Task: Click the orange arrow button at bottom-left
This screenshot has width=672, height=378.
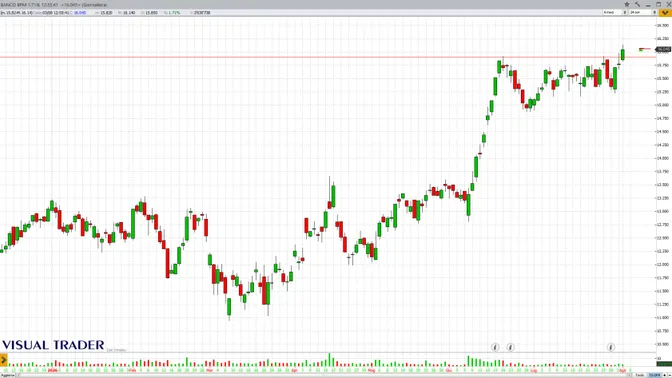Action: (x=4, y=360)
